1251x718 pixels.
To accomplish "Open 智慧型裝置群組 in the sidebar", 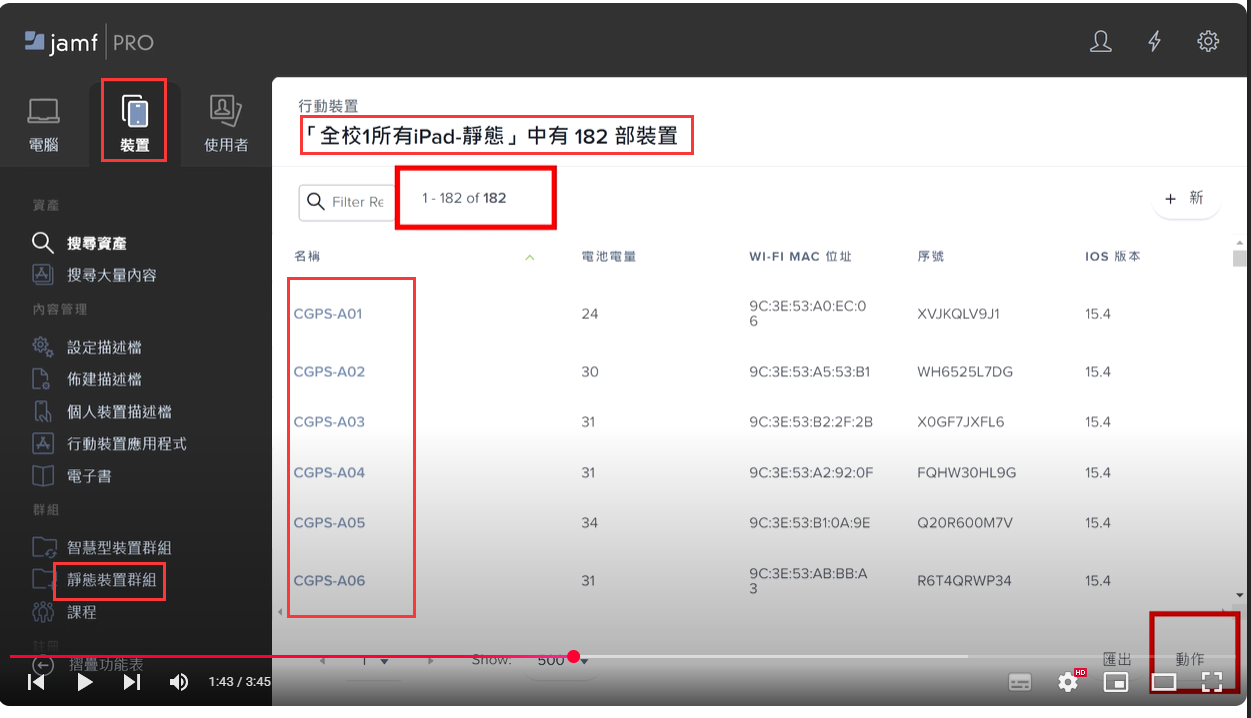I will click(119, 548).
